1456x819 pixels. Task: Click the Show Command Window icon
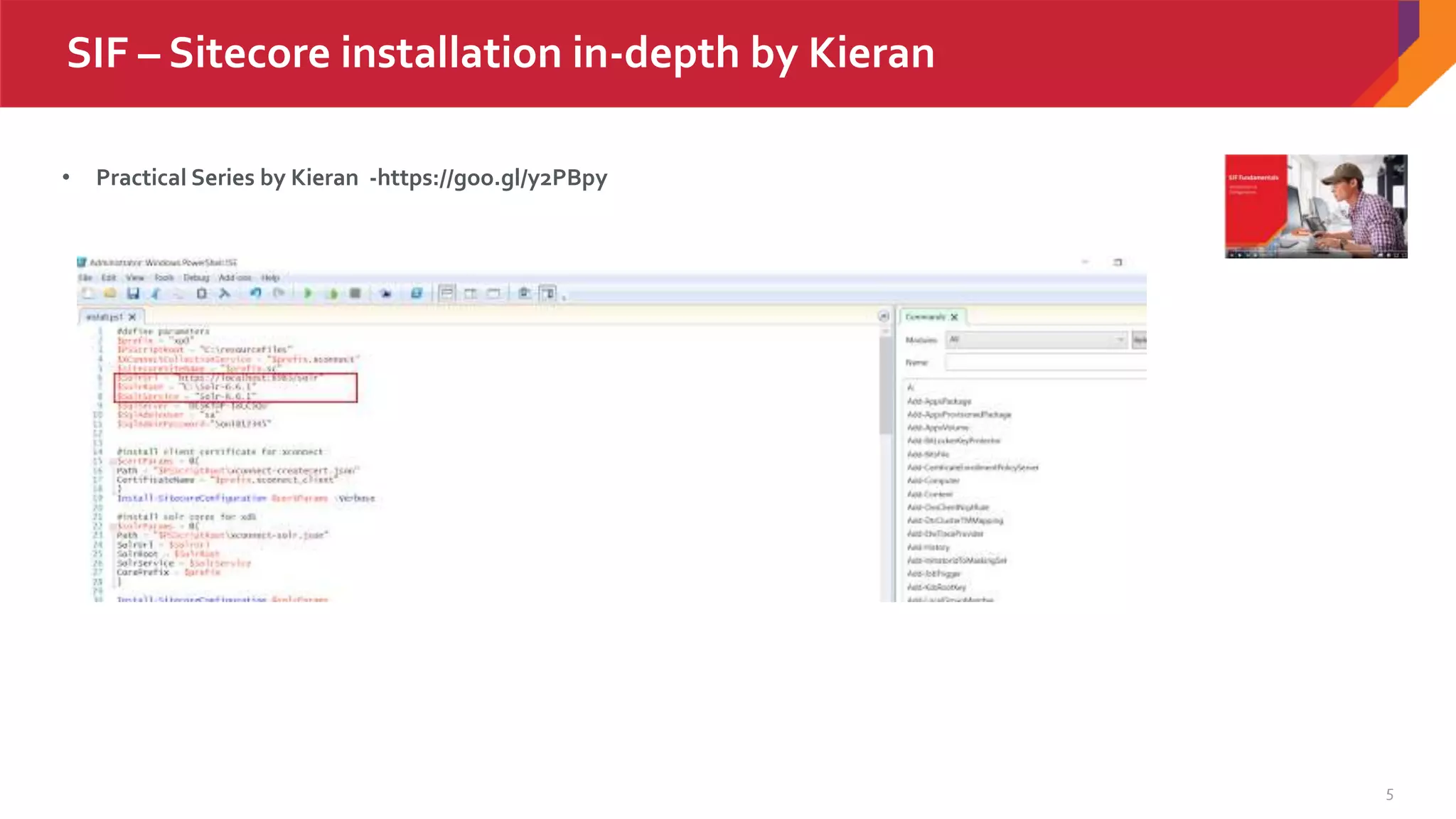click(525, 293)
